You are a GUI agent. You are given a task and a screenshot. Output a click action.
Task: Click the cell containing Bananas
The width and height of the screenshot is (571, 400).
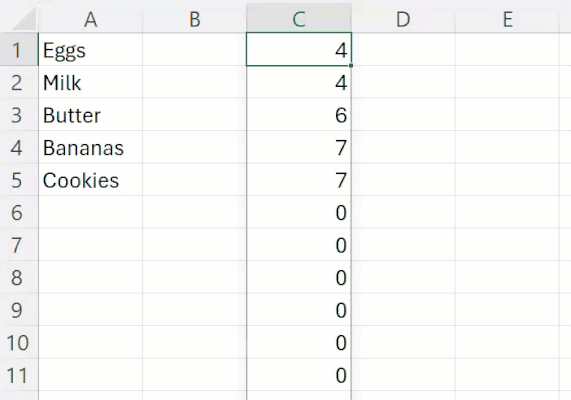(x=90, y=147)
